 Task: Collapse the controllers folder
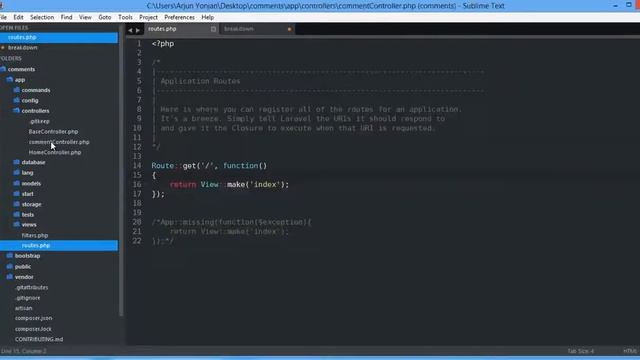point(35,111)
